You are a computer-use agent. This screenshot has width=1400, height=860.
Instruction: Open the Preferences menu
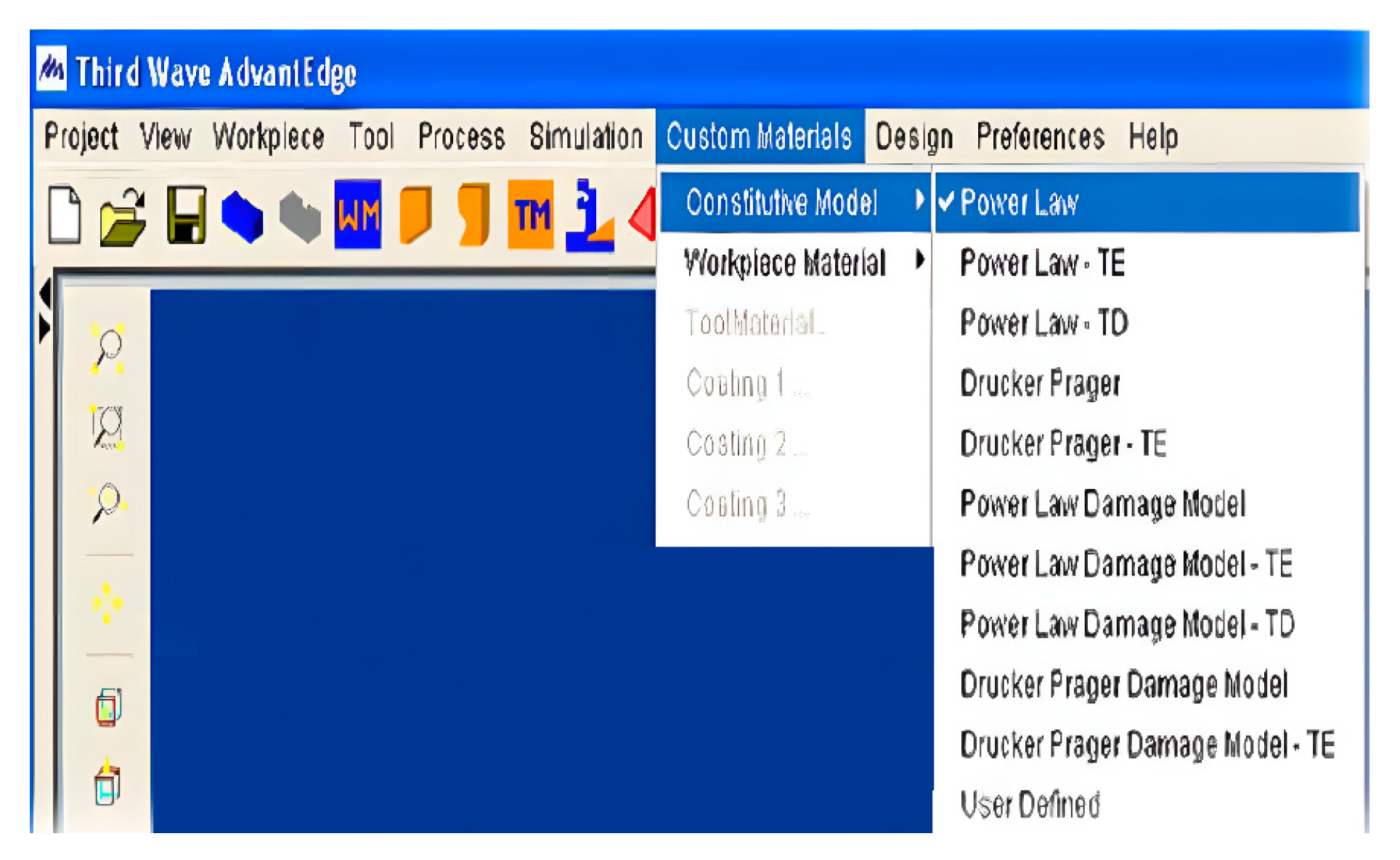pyautogui.click(x=1039, y=137)
